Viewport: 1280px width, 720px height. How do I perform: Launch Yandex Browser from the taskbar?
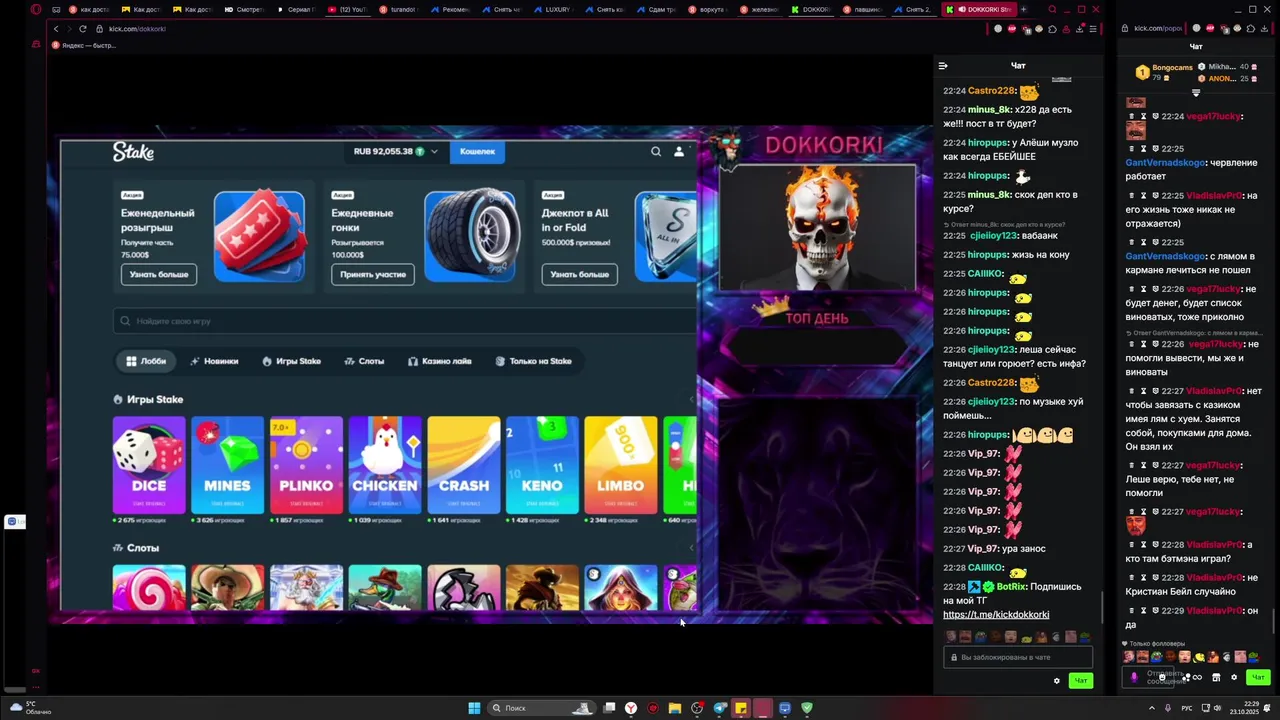pos(631,708)
